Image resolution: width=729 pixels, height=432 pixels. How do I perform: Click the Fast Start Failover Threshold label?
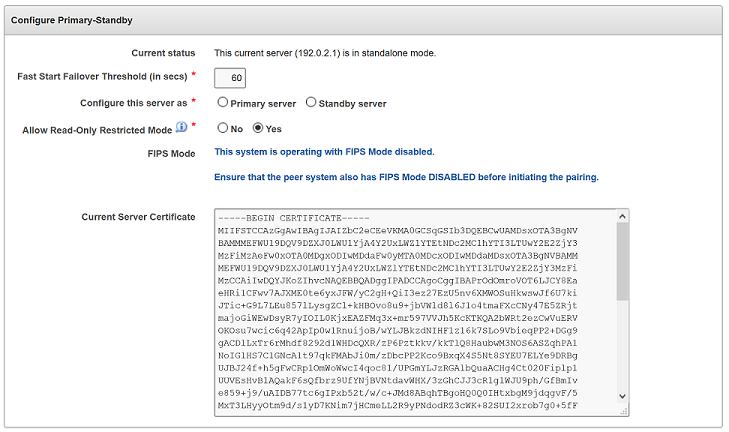point(104,77)
